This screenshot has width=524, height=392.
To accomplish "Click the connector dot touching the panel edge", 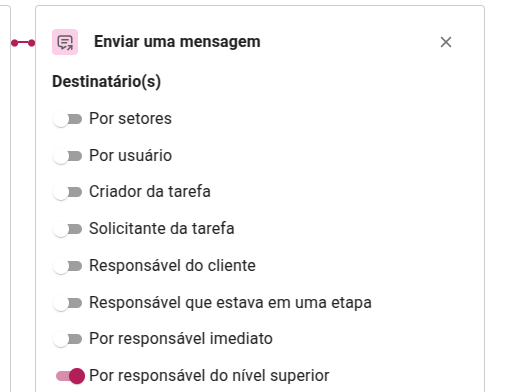I will pos(32,43).
